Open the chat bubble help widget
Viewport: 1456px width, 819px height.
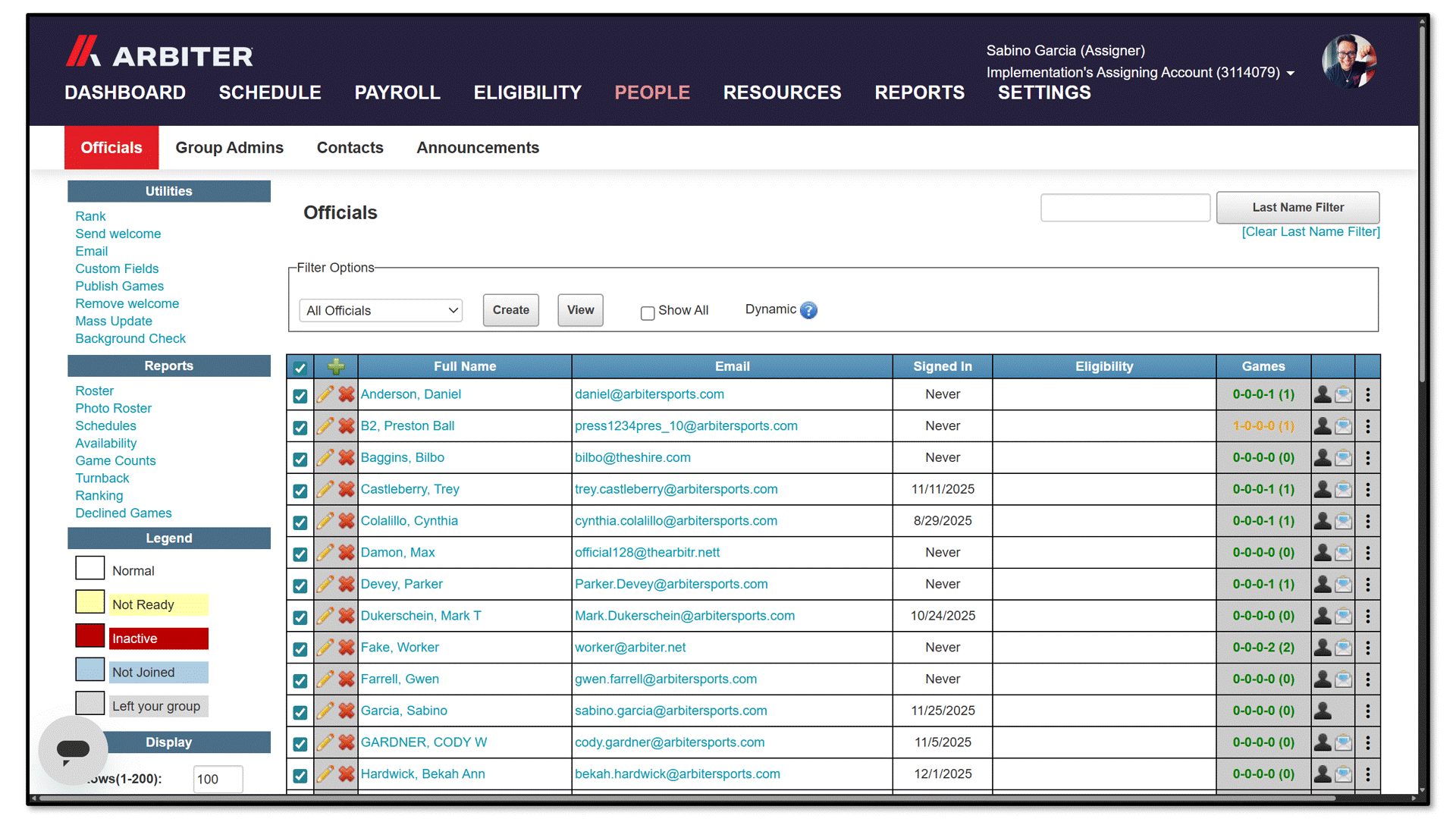(x=74, y=751)
